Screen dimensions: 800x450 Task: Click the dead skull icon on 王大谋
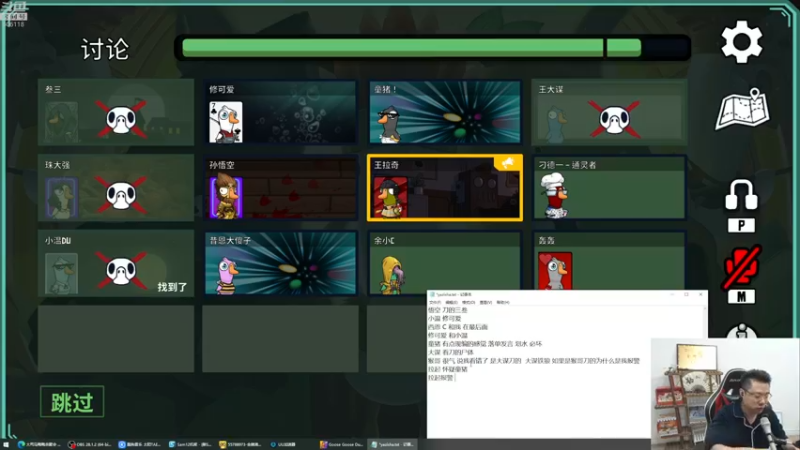point(614,119)
